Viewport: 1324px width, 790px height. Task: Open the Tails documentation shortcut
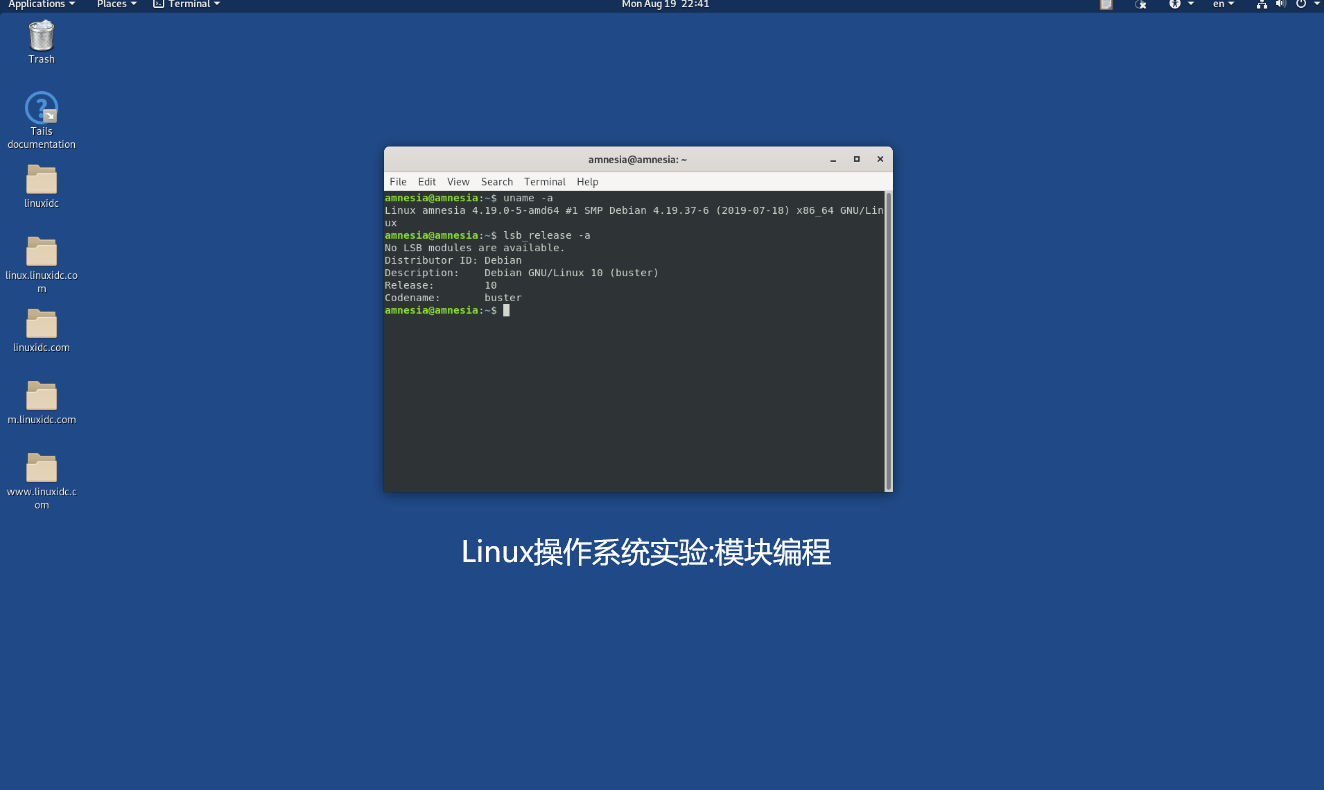click(x=41, y=108)
